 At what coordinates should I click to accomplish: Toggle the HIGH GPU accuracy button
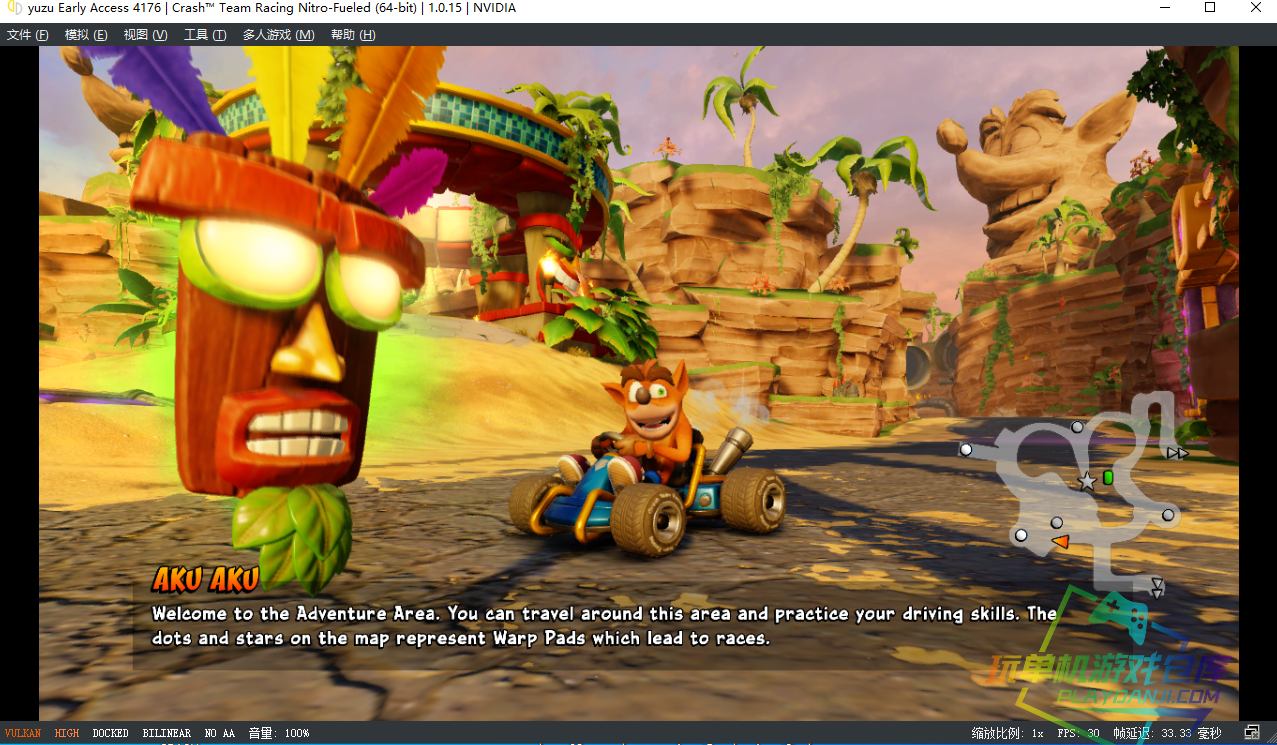[67, 733]
